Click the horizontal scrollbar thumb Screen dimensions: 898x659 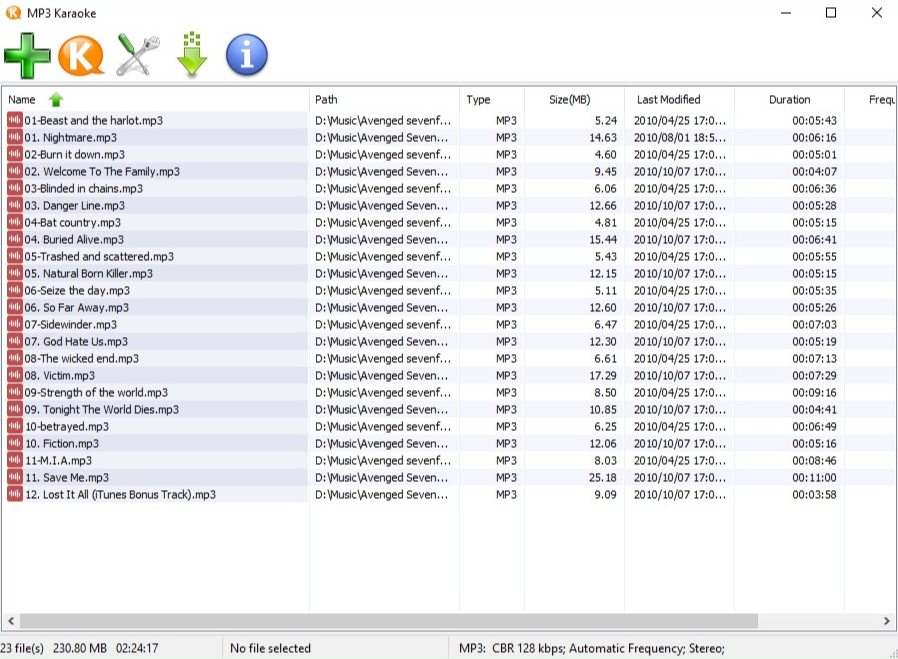pyautogui.click(x=389, y=621)
